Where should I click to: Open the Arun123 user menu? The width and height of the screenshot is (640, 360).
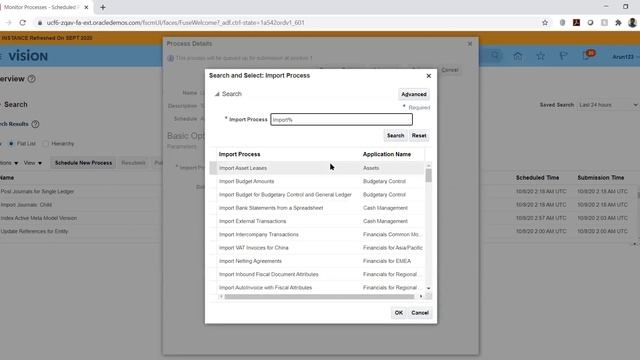(625, 57)
